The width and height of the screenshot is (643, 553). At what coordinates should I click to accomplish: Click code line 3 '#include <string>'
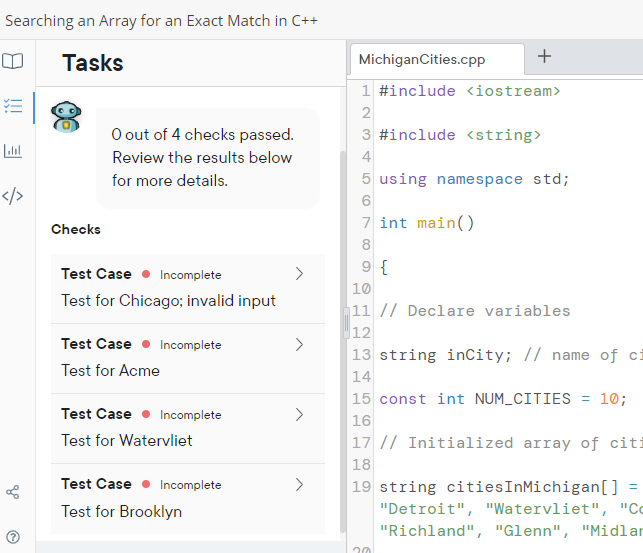point(460,135)
